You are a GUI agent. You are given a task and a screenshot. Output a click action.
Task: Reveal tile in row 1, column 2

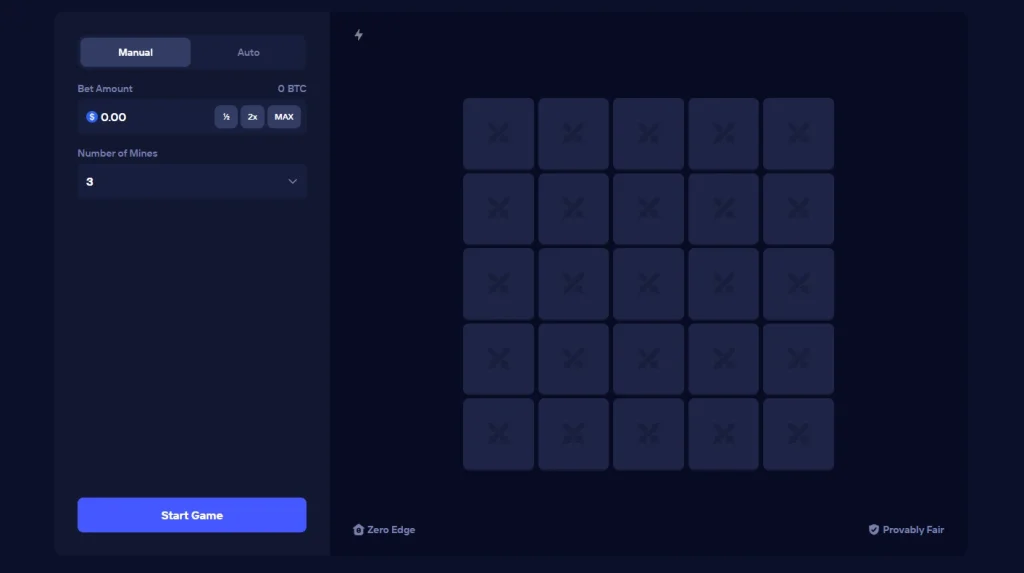(x=573, y=134)
